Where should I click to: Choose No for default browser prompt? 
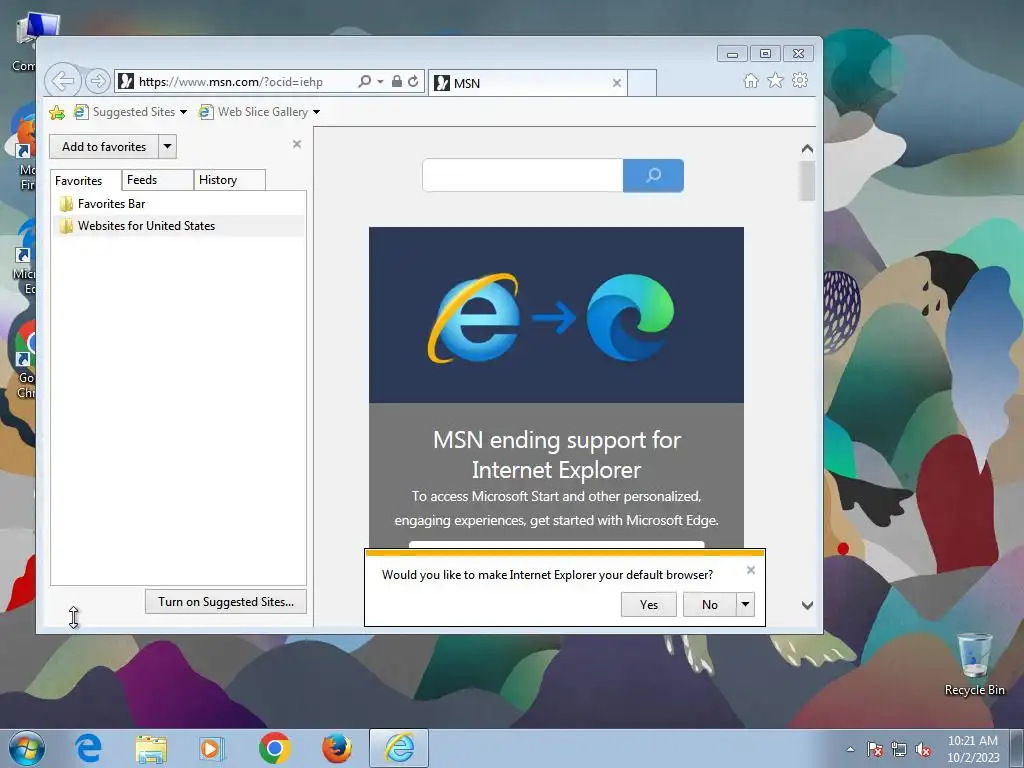coord(709,605)
